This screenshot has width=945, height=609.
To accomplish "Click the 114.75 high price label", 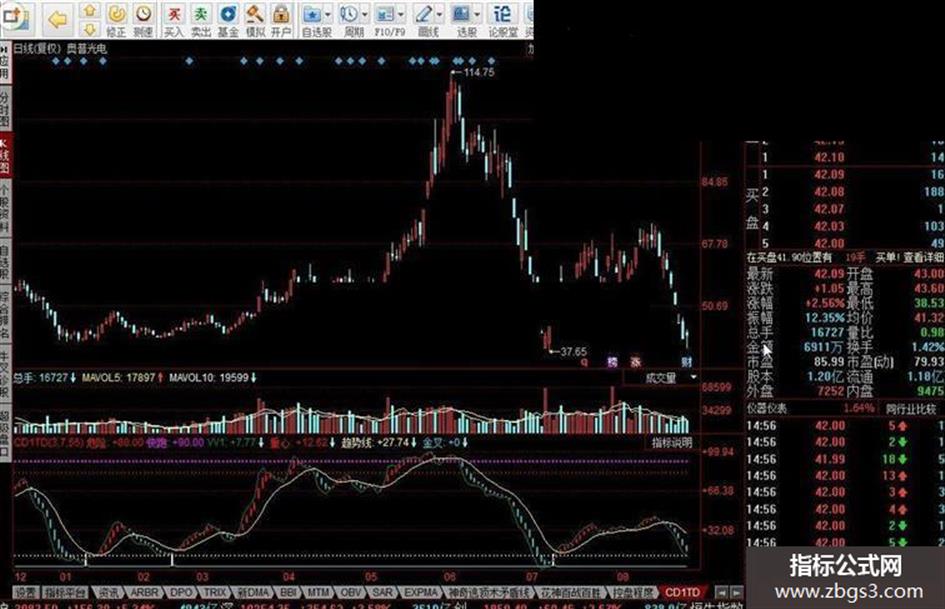I will [479, 72].
